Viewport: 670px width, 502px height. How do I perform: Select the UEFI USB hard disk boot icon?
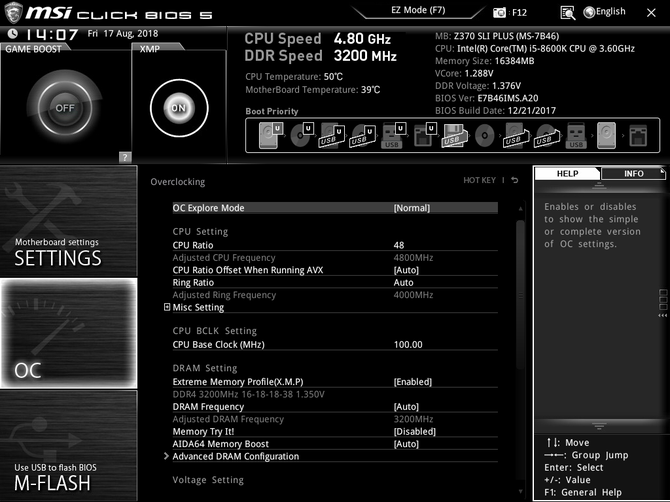tap(332, 135)
